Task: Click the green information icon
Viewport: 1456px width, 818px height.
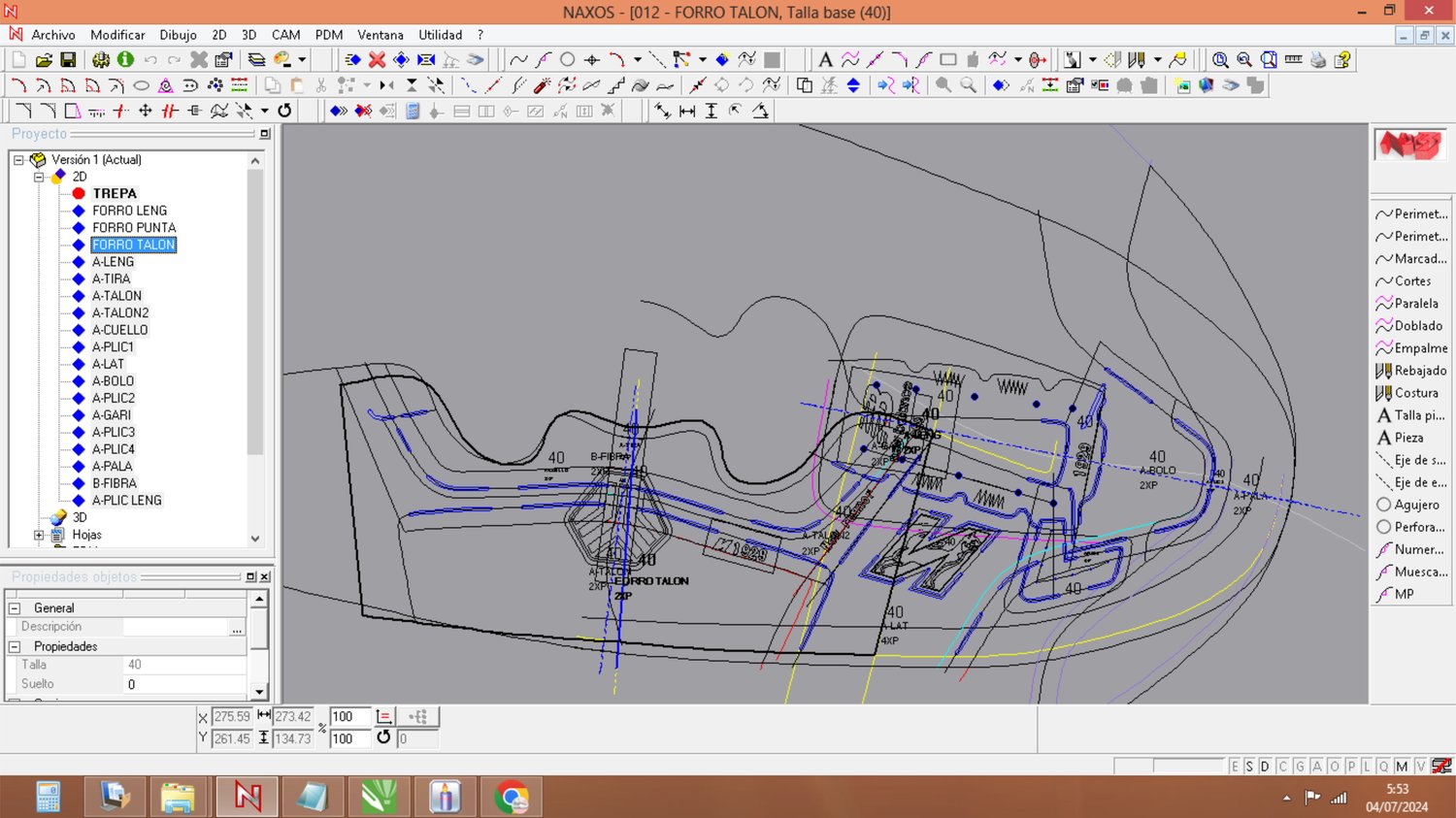Action: (125, 60)
